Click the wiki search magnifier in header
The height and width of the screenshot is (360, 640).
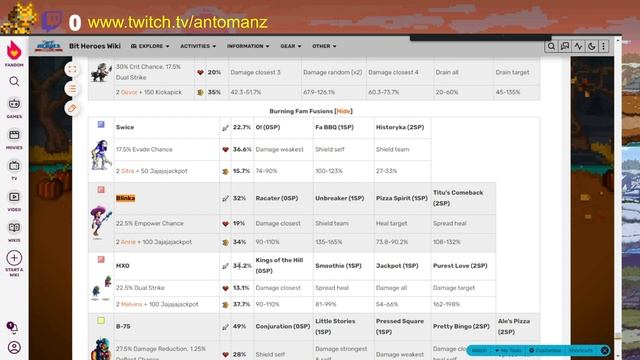pos(551,46)
